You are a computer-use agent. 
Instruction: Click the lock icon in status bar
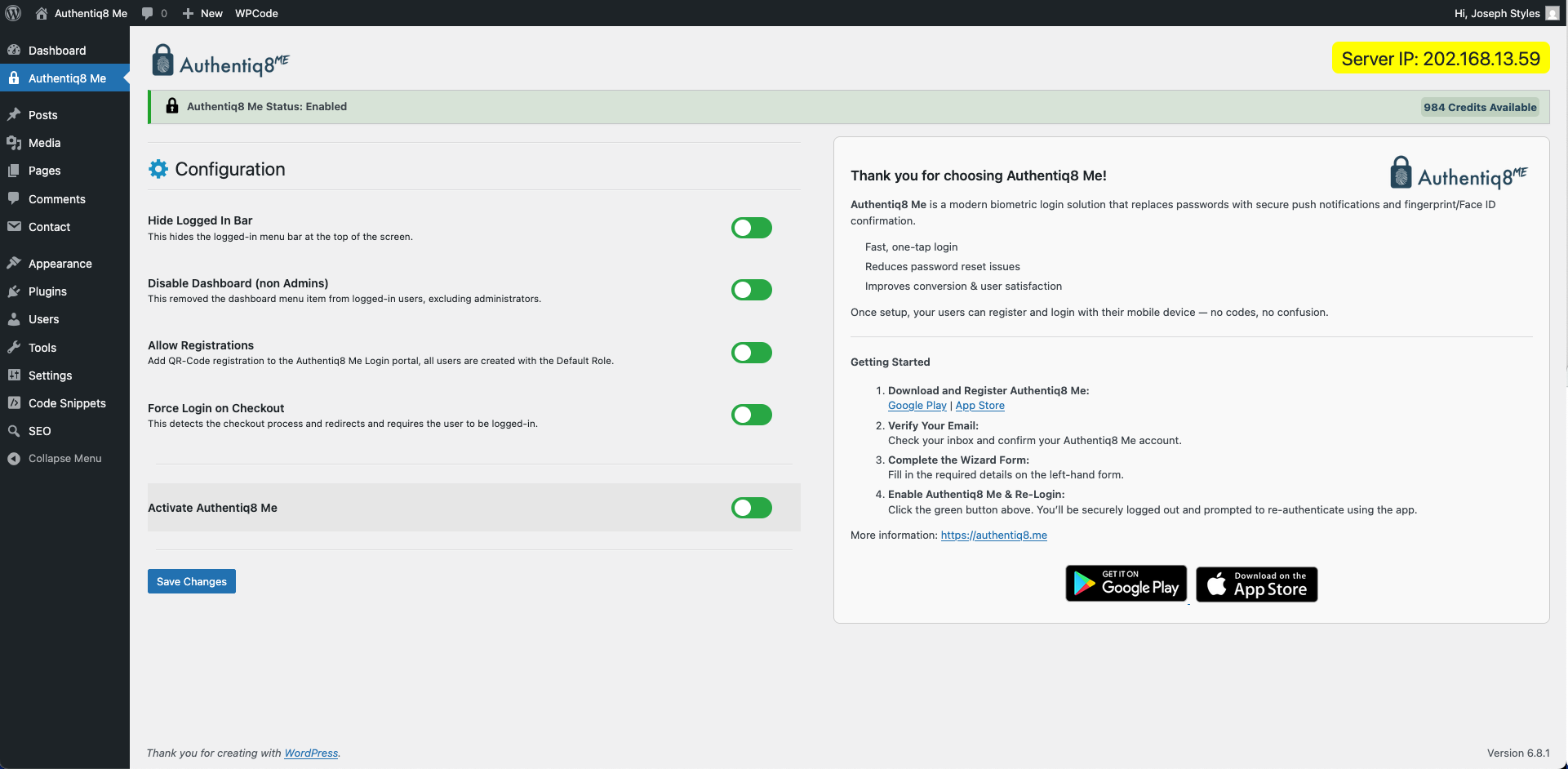172,106
